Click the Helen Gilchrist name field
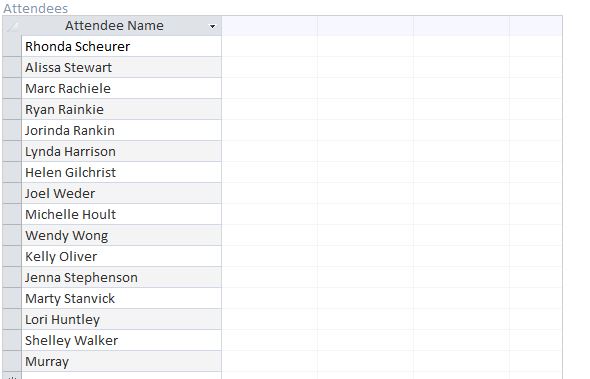The height and width of the screenshot is (379, 590). tap(122, 173)
